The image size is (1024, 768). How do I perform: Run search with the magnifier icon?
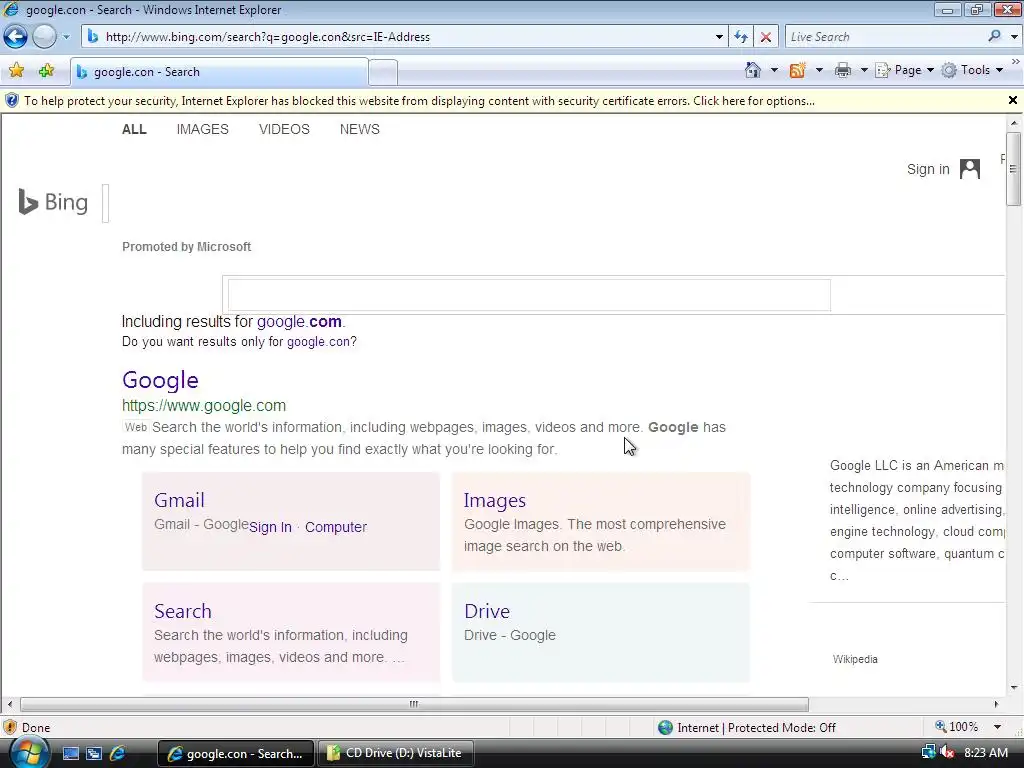[x=994, y=36]
